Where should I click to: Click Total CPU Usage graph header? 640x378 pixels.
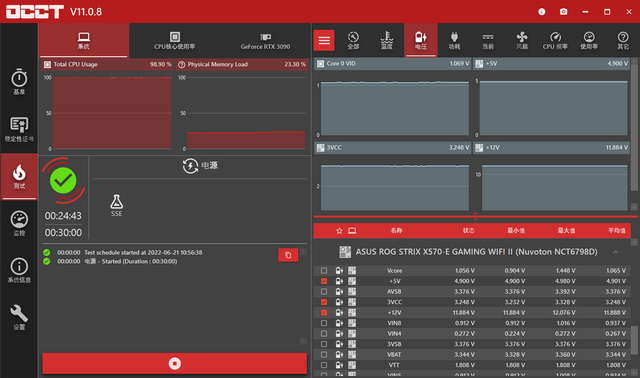point(107,64)
